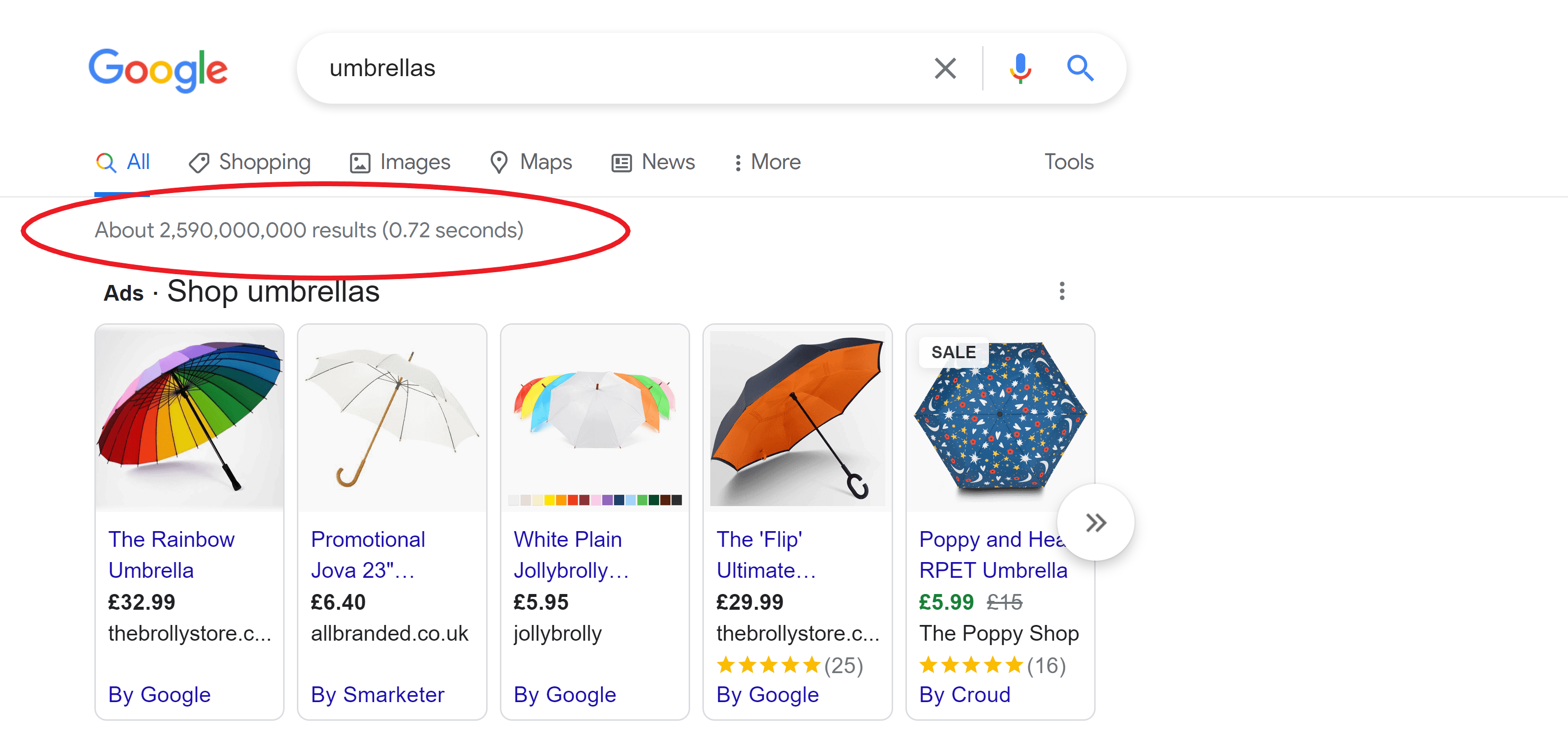Click the By Croud link
The width and height of the screenshot is (1568, 736).
click(965, 695)
